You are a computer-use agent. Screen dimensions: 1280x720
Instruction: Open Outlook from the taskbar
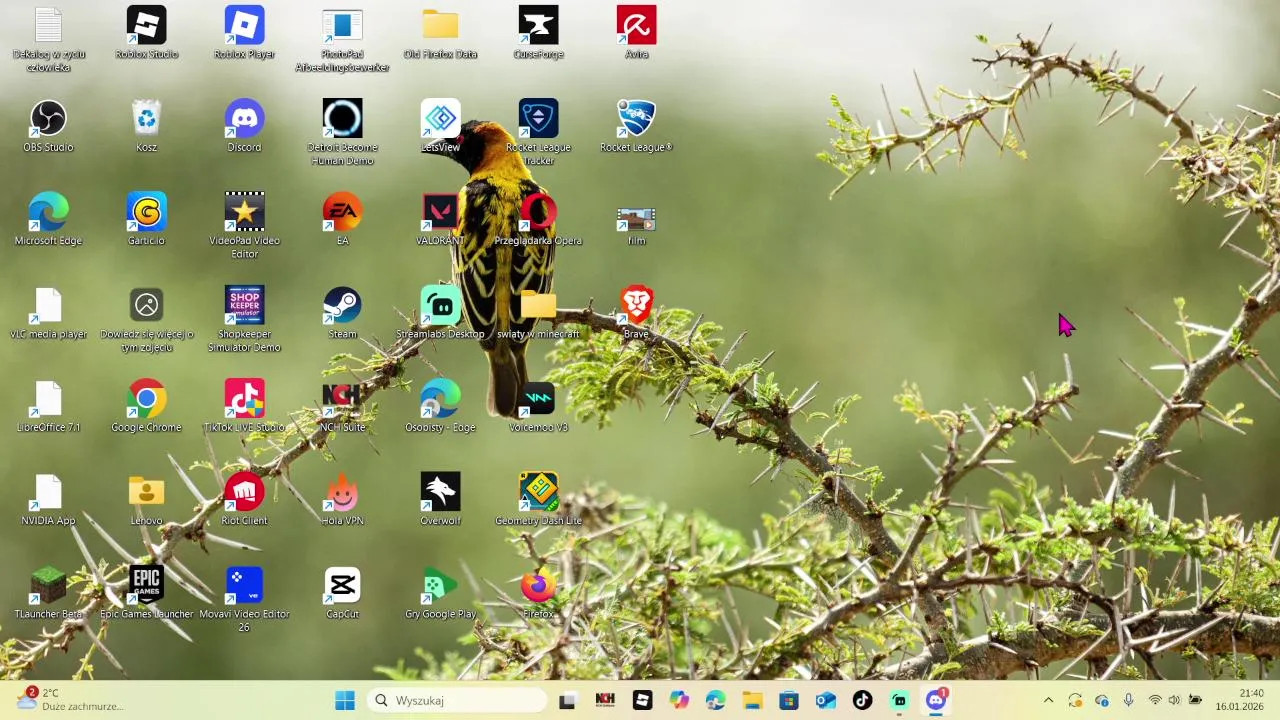[x=826, y=700]
